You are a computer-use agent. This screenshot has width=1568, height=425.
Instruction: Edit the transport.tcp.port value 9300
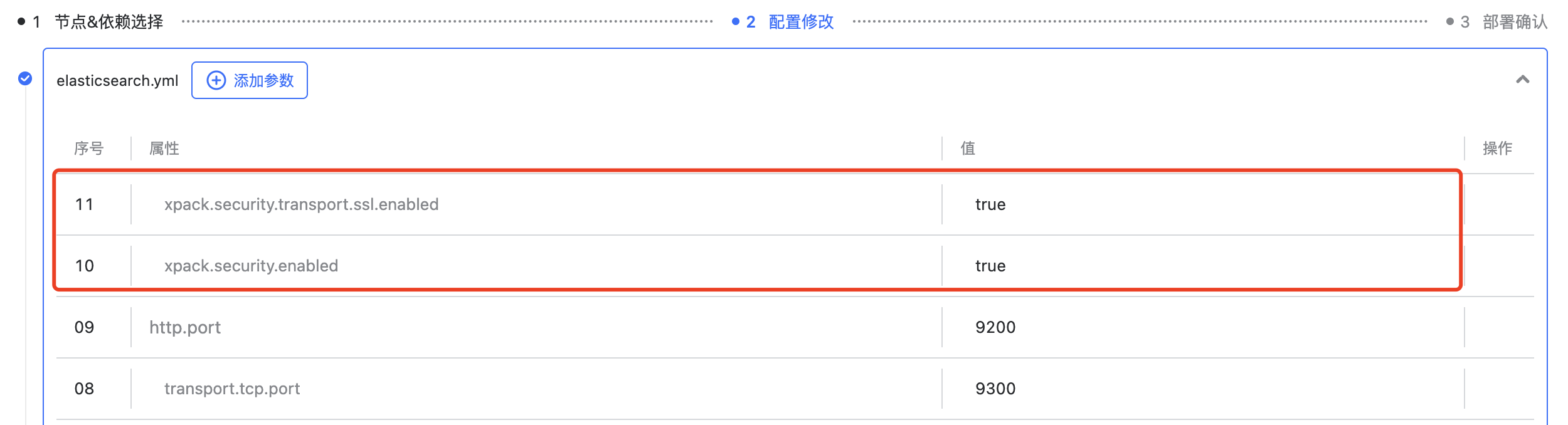click(x=1203, y=389)
